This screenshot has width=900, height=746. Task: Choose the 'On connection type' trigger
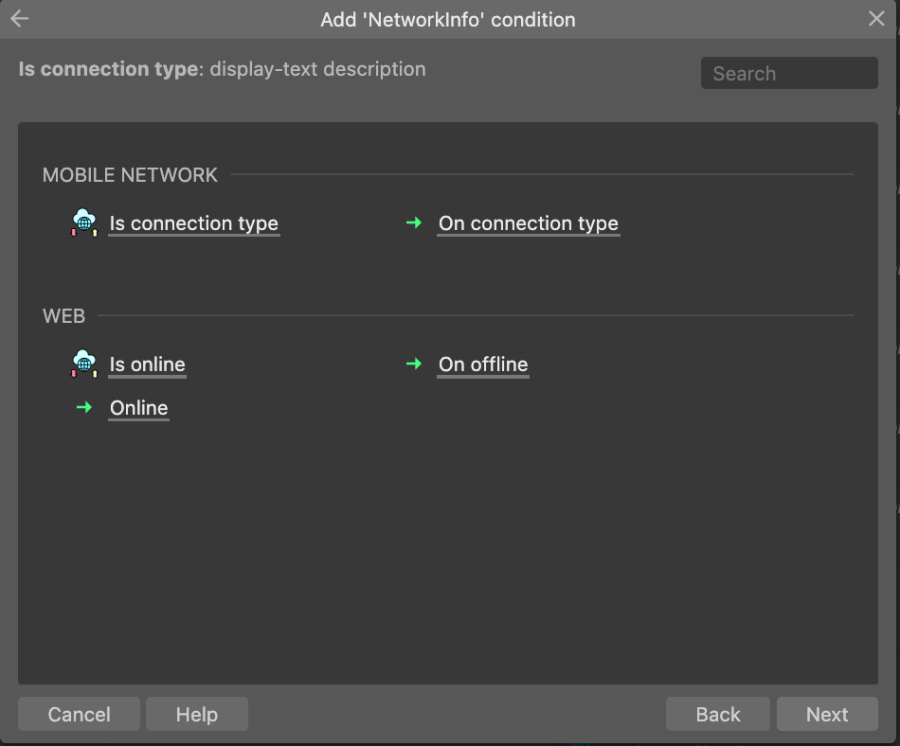pos(528,223)
